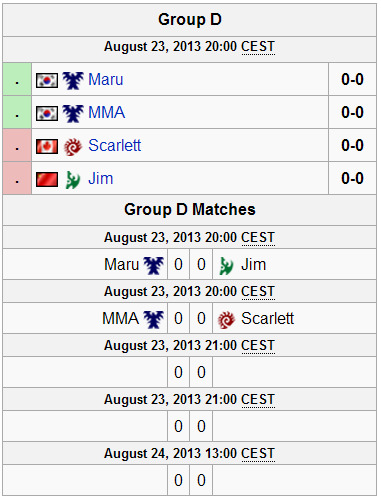The width and height of the screenshot is (381, 502).
Task: Click CEST abbreviation in Group D header date
Action: point(258,47)
